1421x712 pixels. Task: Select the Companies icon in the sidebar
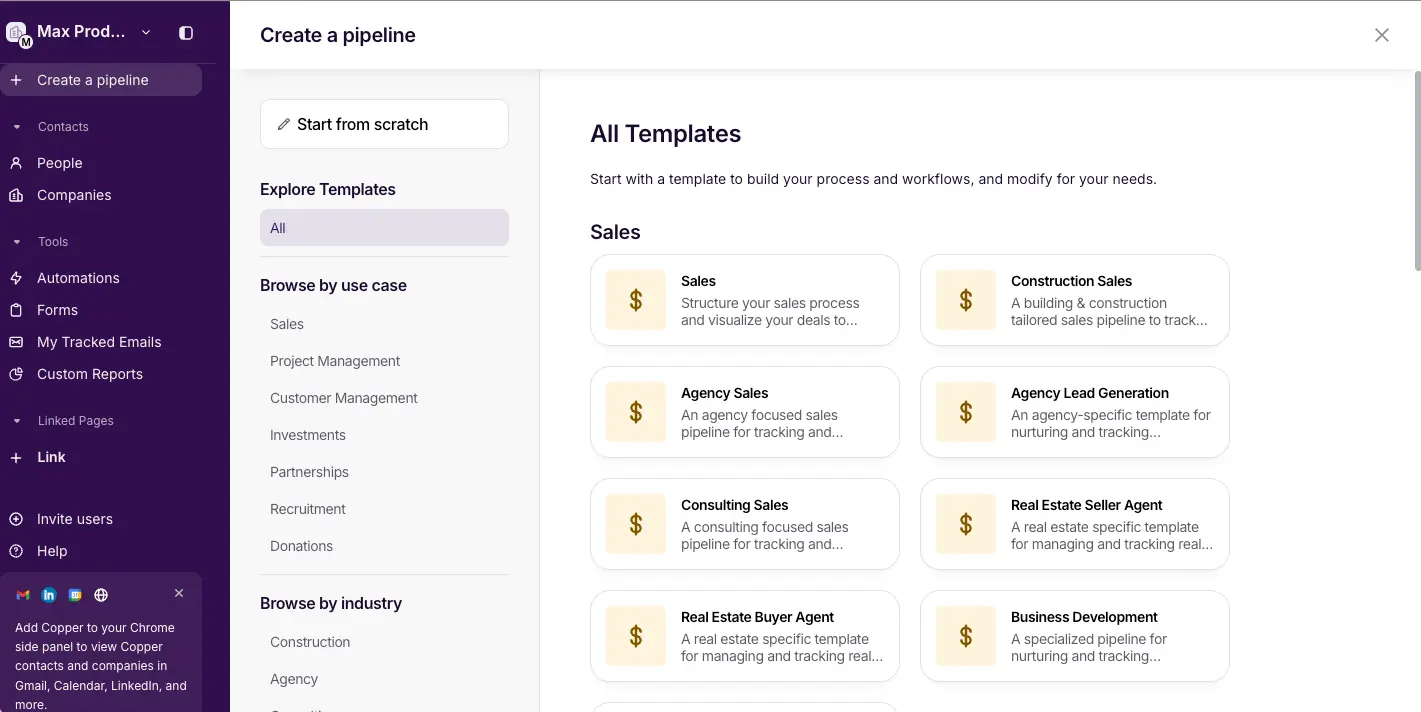click(x=15, y=195)
